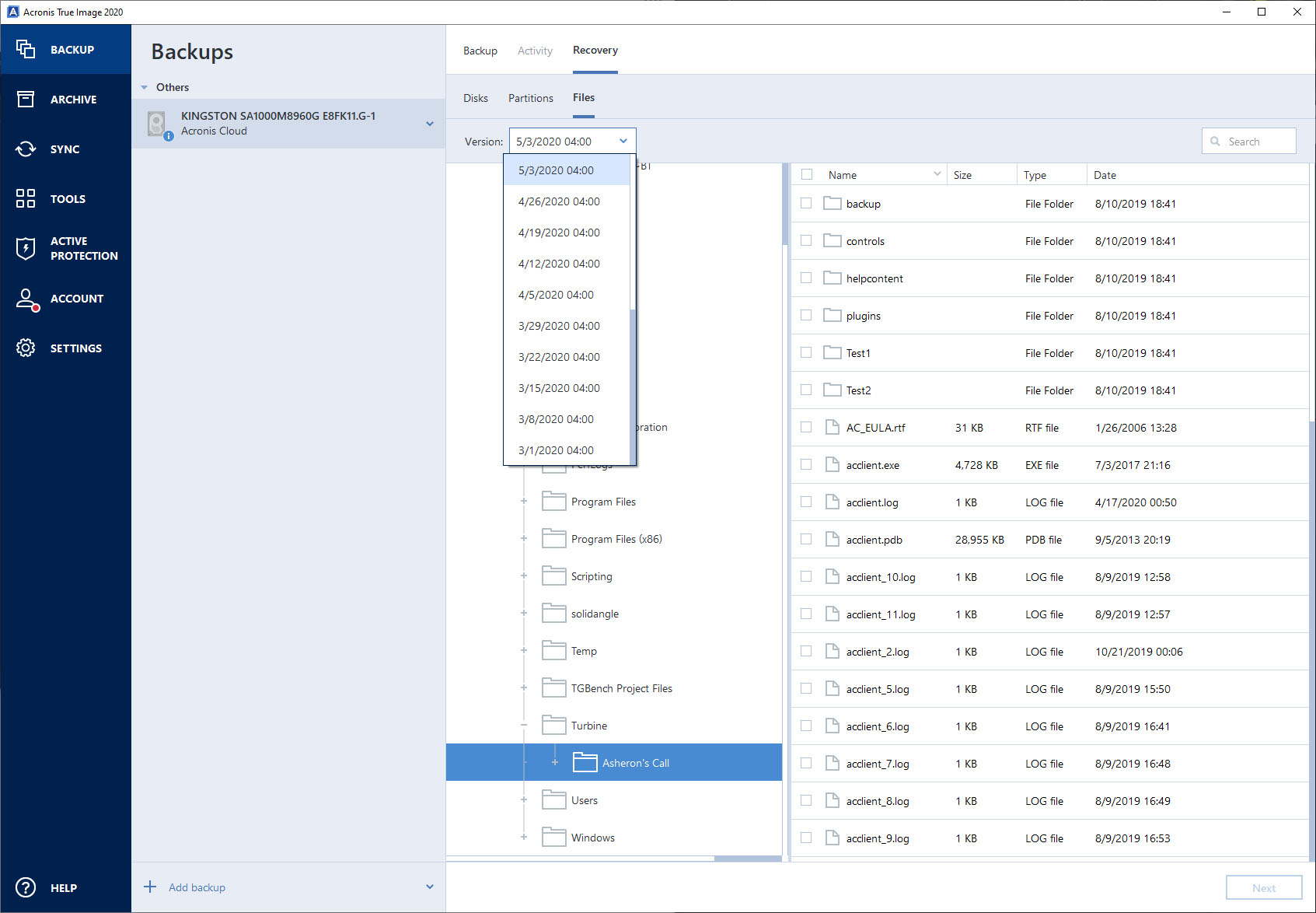Viewport: 1316px width, 913px height.
Task: Check the box for Test1 folder
Action: (x=806, y=352)
